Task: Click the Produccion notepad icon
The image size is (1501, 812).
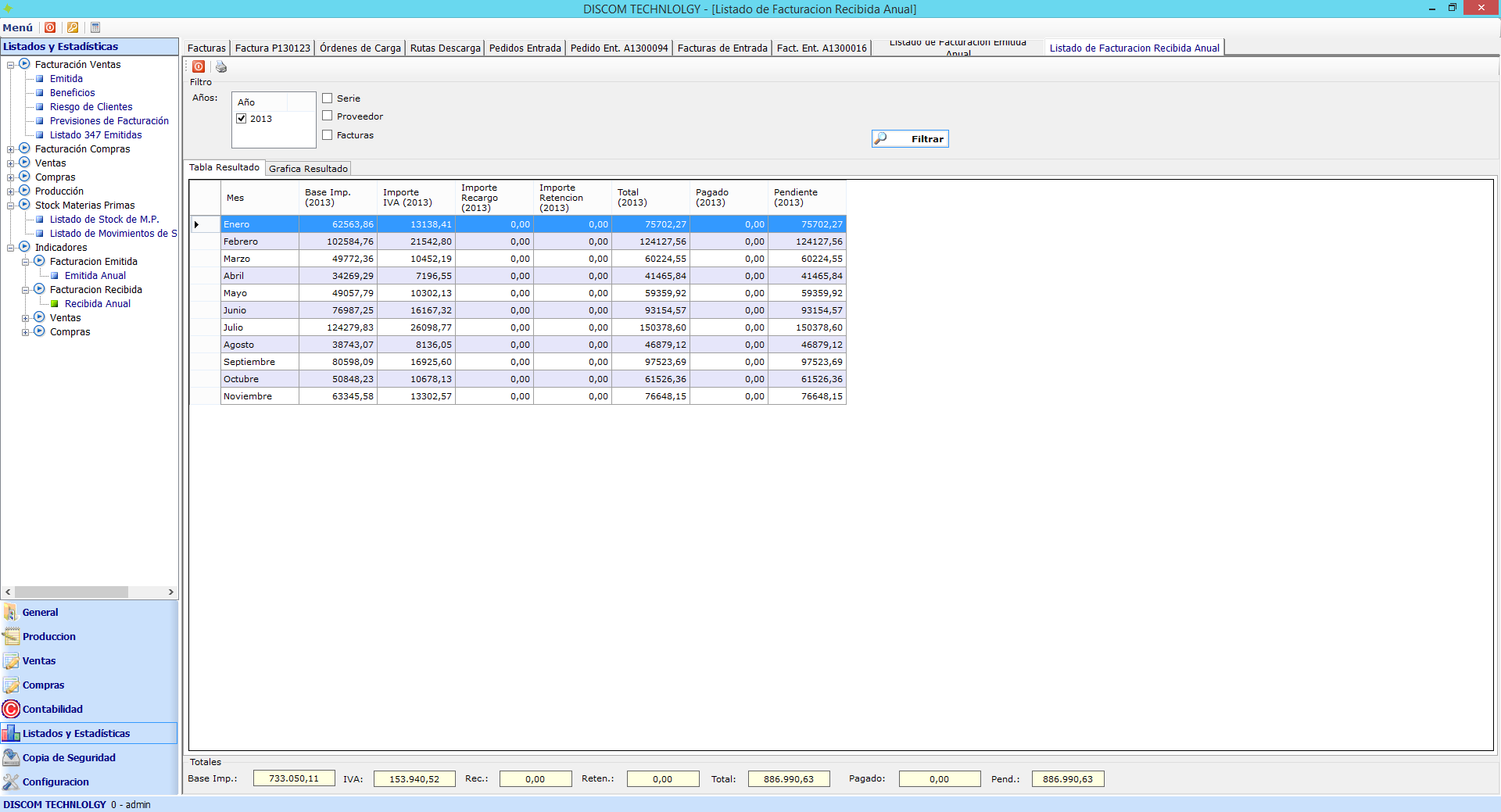Action: click(x=11, y=636)
